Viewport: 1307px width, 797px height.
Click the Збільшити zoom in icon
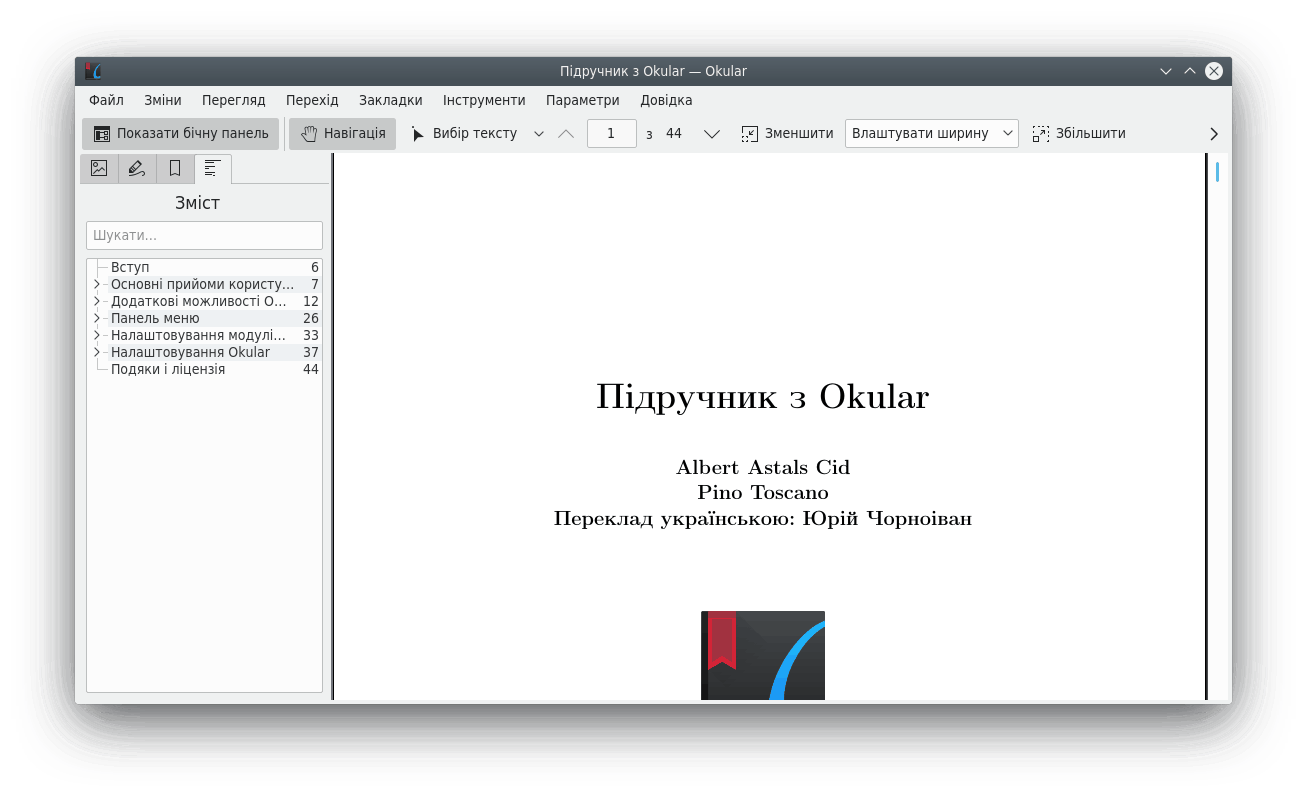click(x=1041, y=133)
